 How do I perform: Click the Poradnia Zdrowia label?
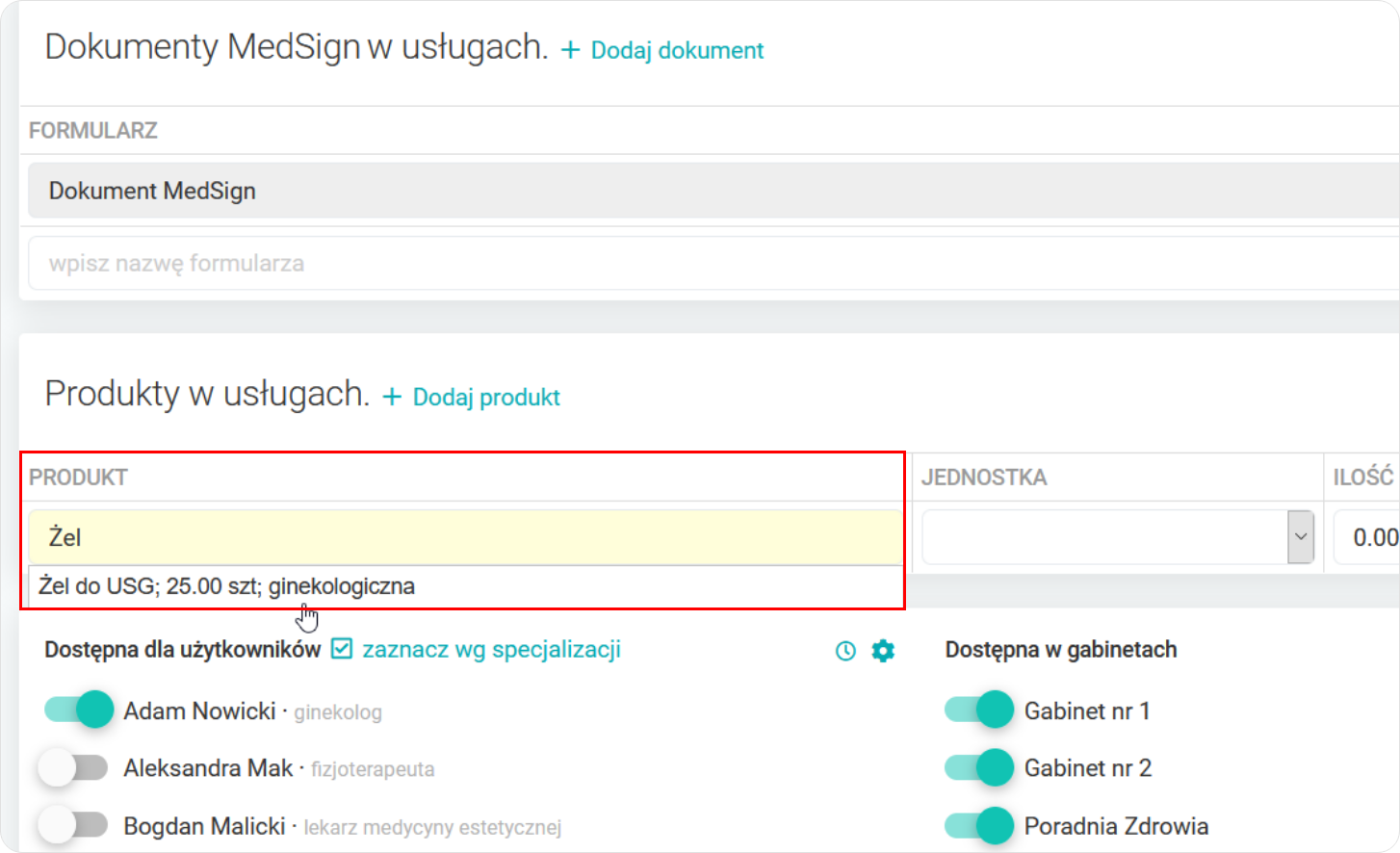click(x=1116, y=826)
